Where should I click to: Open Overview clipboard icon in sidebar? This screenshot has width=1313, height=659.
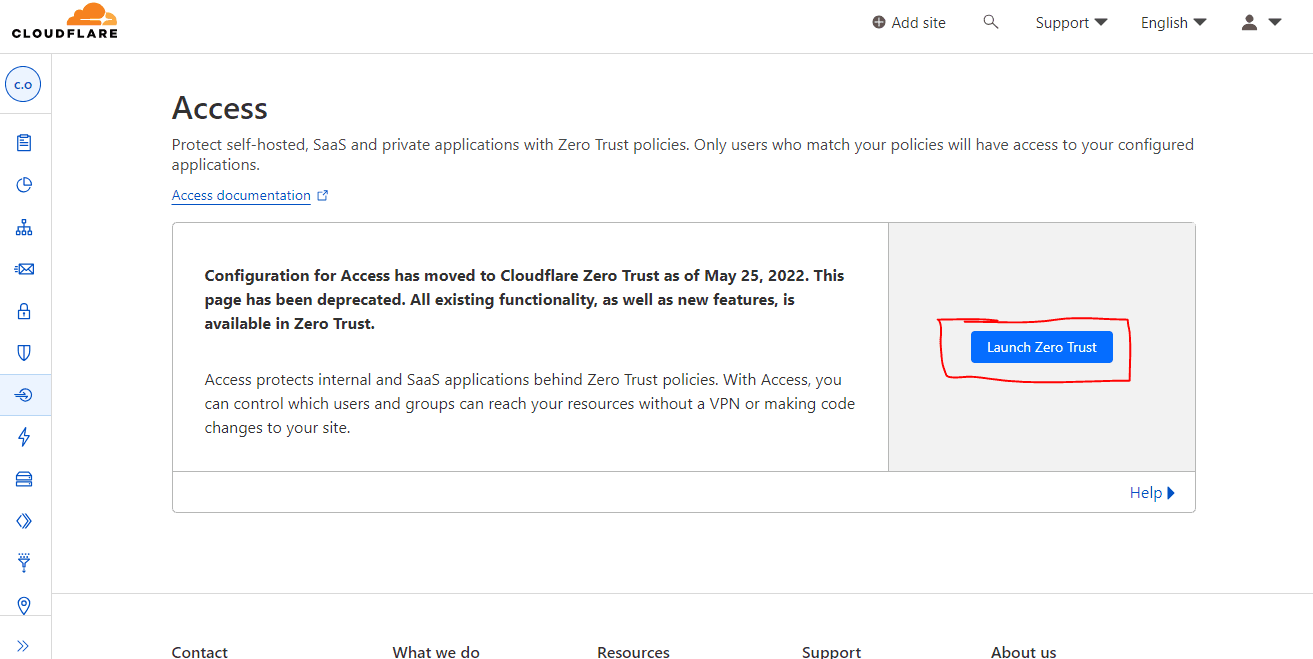24,143
